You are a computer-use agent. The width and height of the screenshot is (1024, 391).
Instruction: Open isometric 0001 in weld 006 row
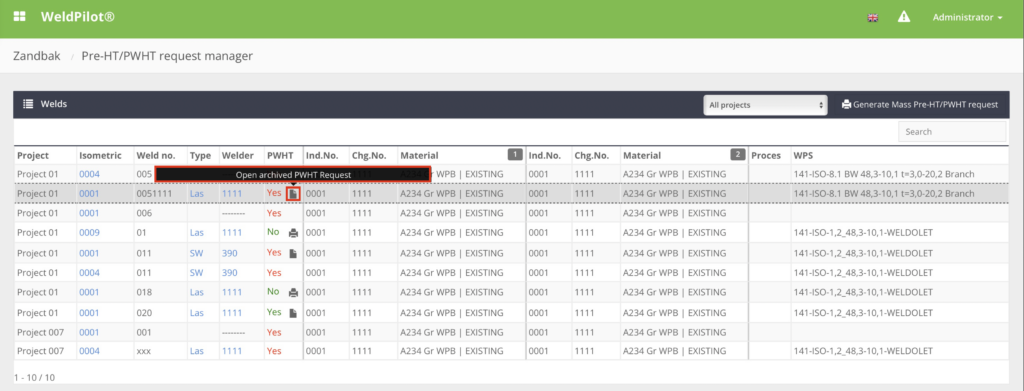[x=89, y=213]
